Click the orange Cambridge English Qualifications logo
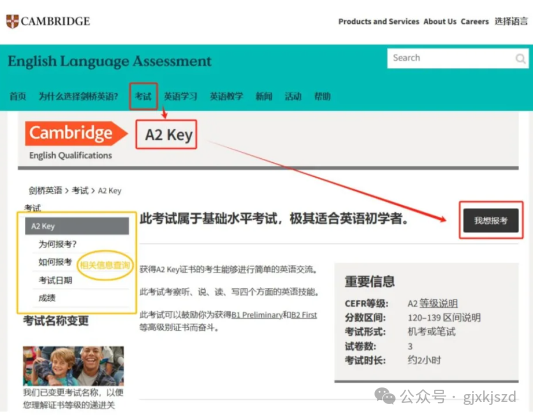Image resolution: width=533 pixels, height=418 pixels. tap(76, 140)
